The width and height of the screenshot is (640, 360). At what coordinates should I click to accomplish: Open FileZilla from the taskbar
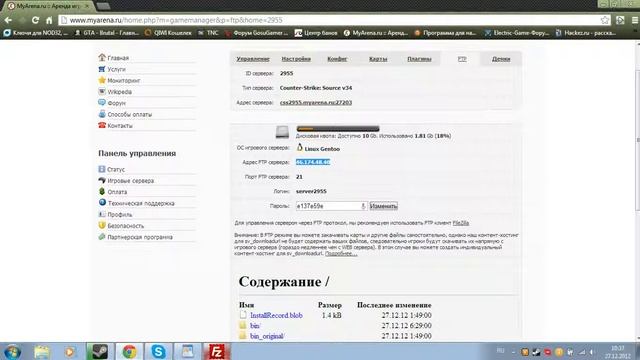click(217, 352)
